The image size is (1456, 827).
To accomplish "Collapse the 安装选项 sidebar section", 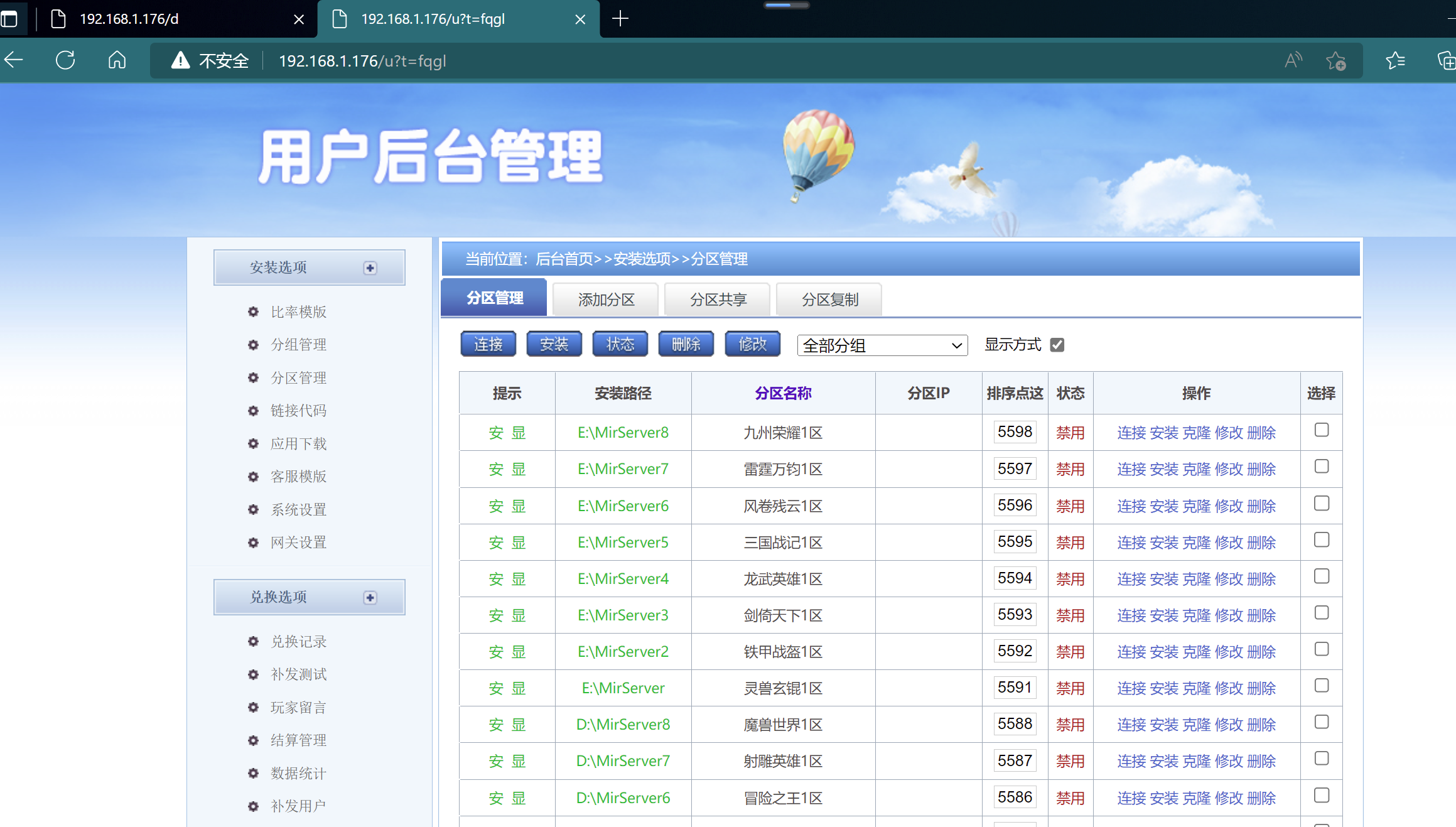I will pyautogui.click(x=370, y=268).
